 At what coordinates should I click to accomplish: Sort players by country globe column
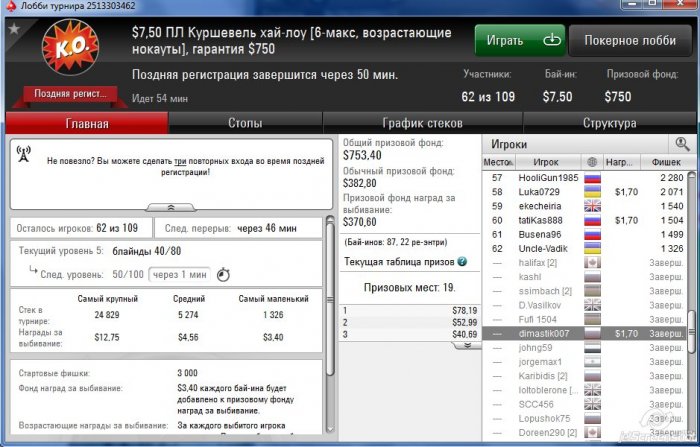(592, 162)
